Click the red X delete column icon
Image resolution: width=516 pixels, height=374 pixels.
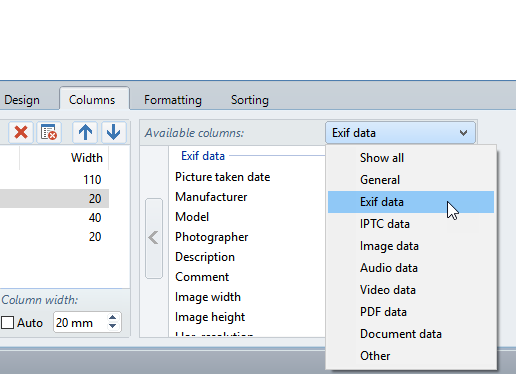click(x=21, y=132)
